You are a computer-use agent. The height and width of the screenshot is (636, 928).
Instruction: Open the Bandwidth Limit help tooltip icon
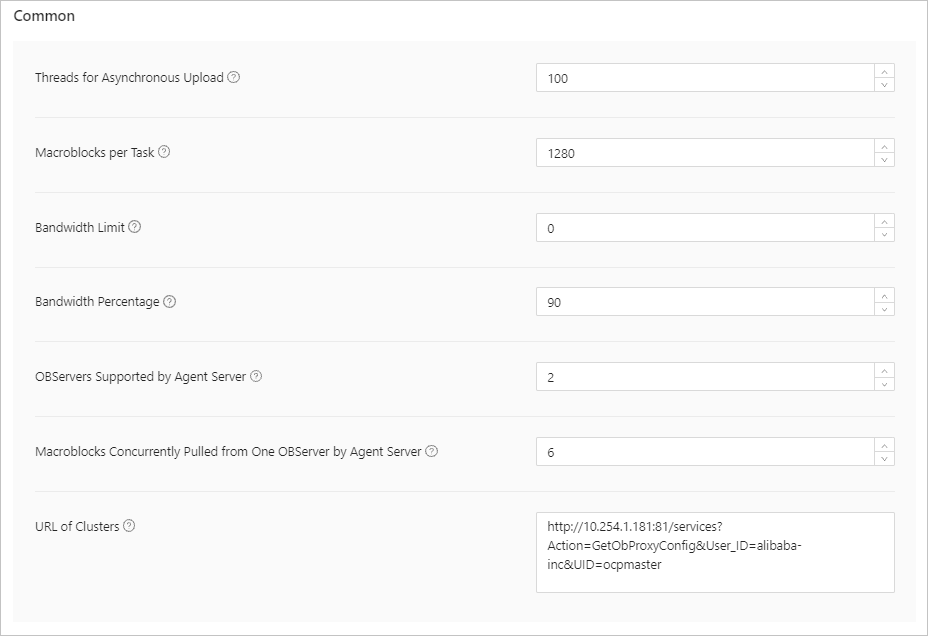coord(135,227)
